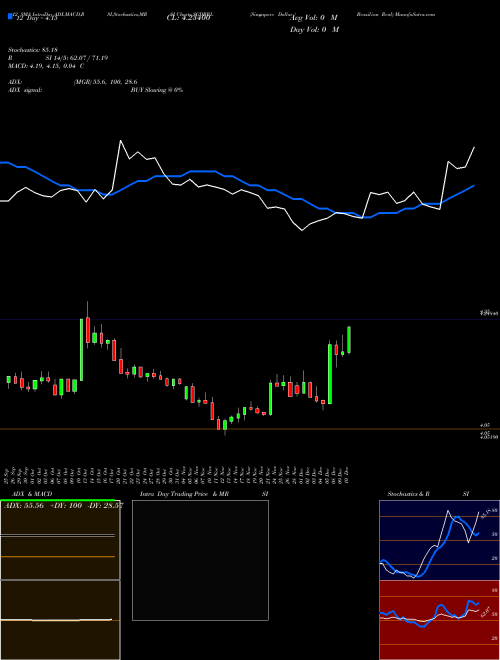Open the navy Stochastics mini chart
This screenshot has height=660, width=500.
pos(439,540)
